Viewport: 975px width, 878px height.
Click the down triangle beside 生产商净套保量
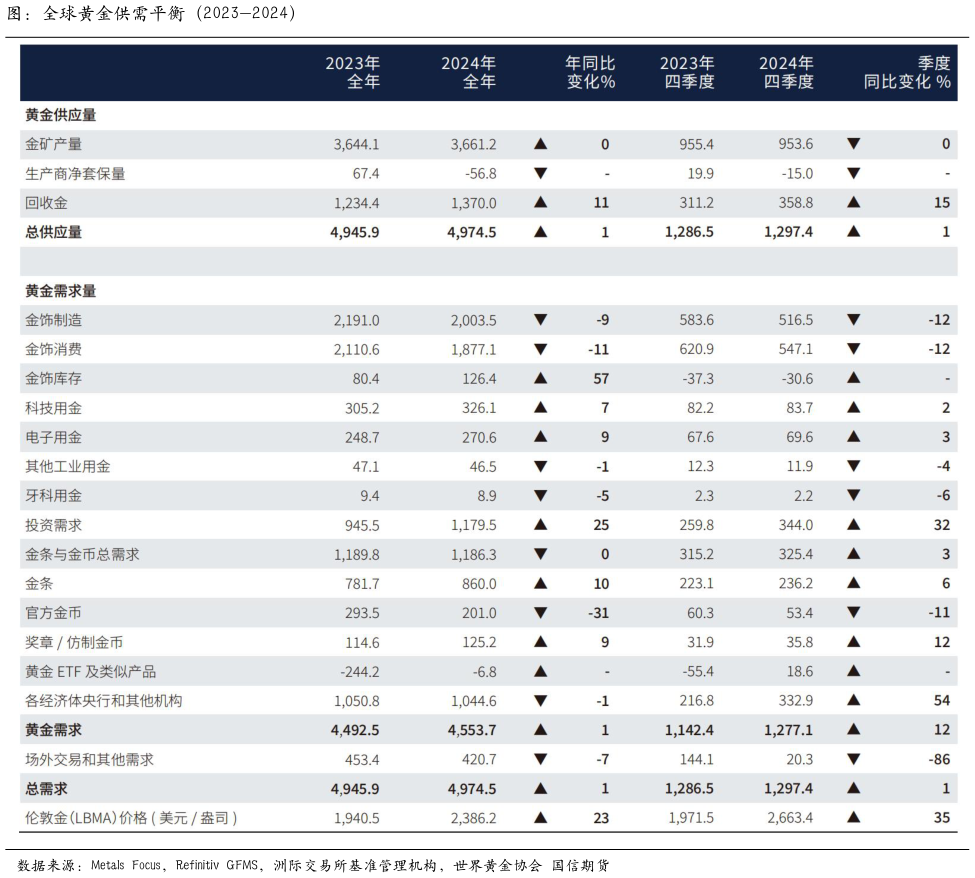tap(541, 172)
